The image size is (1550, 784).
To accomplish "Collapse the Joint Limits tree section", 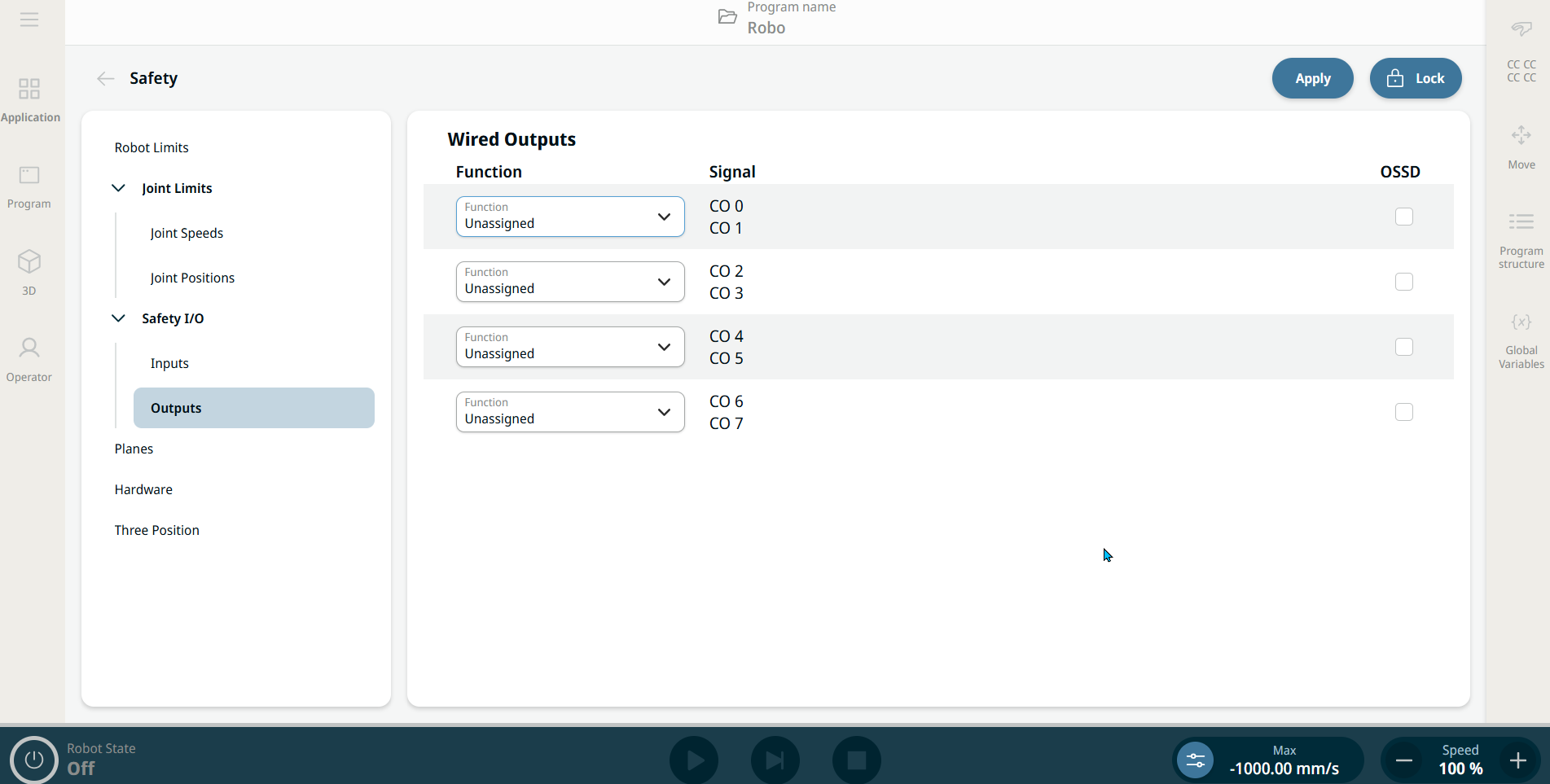I will [x=119, y=188].
